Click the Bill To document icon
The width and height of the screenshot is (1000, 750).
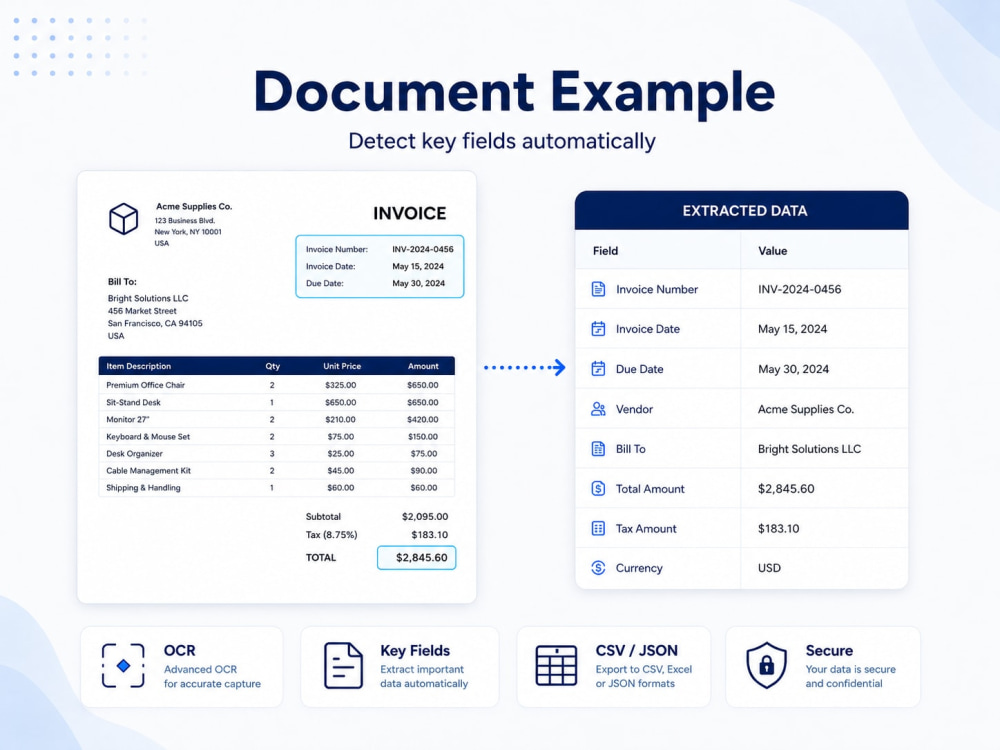[x=598, y=449]
